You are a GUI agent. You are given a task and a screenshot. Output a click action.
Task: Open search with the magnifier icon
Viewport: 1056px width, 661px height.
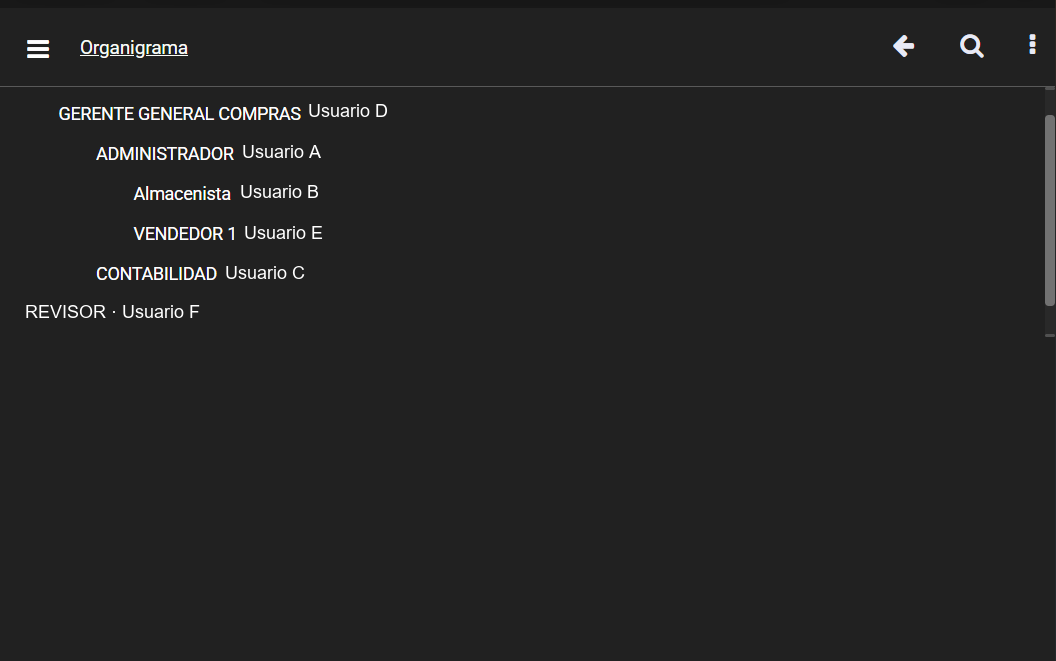point(971,46)
